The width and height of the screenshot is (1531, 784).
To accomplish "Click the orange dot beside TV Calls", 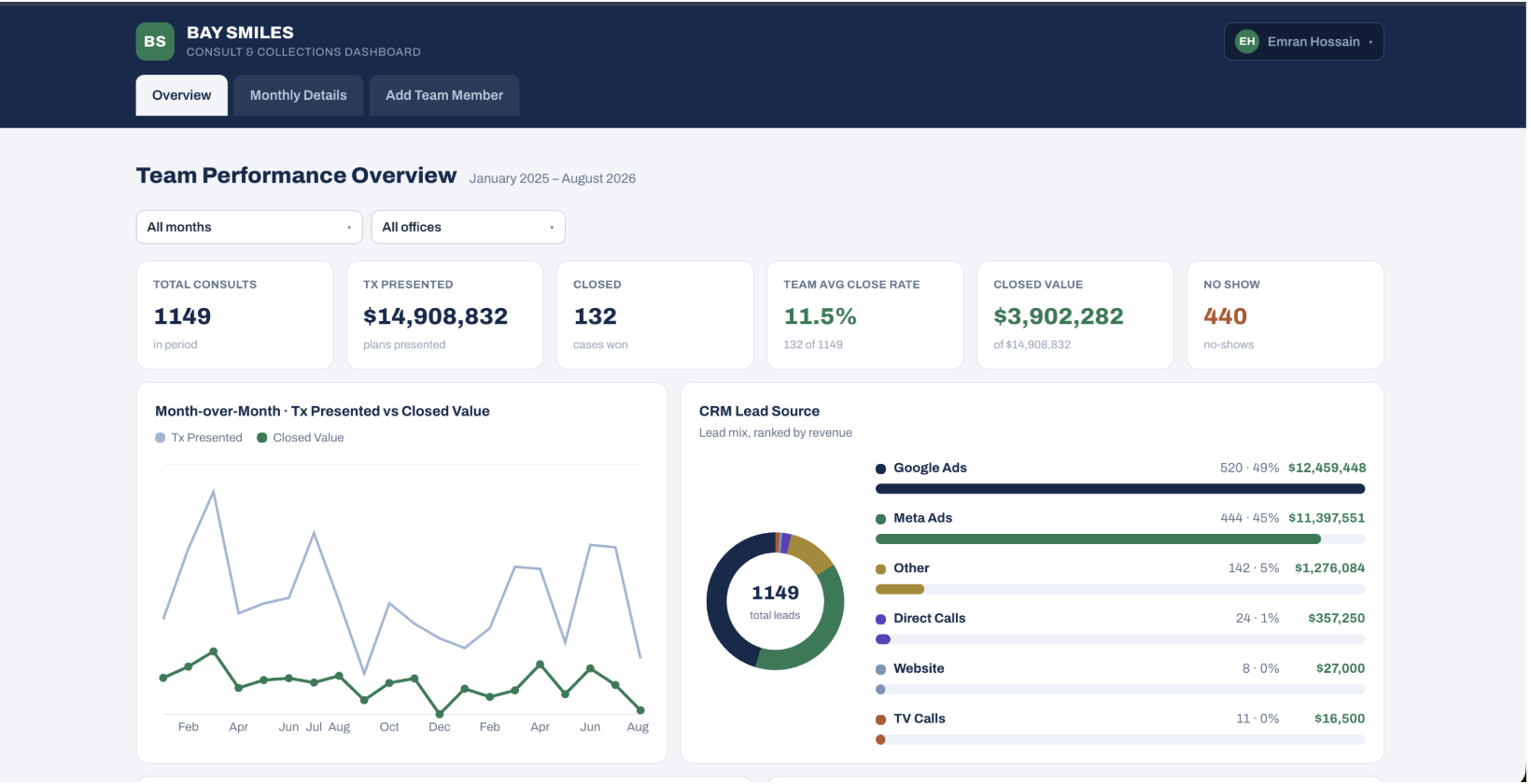I will click(880, 720).
